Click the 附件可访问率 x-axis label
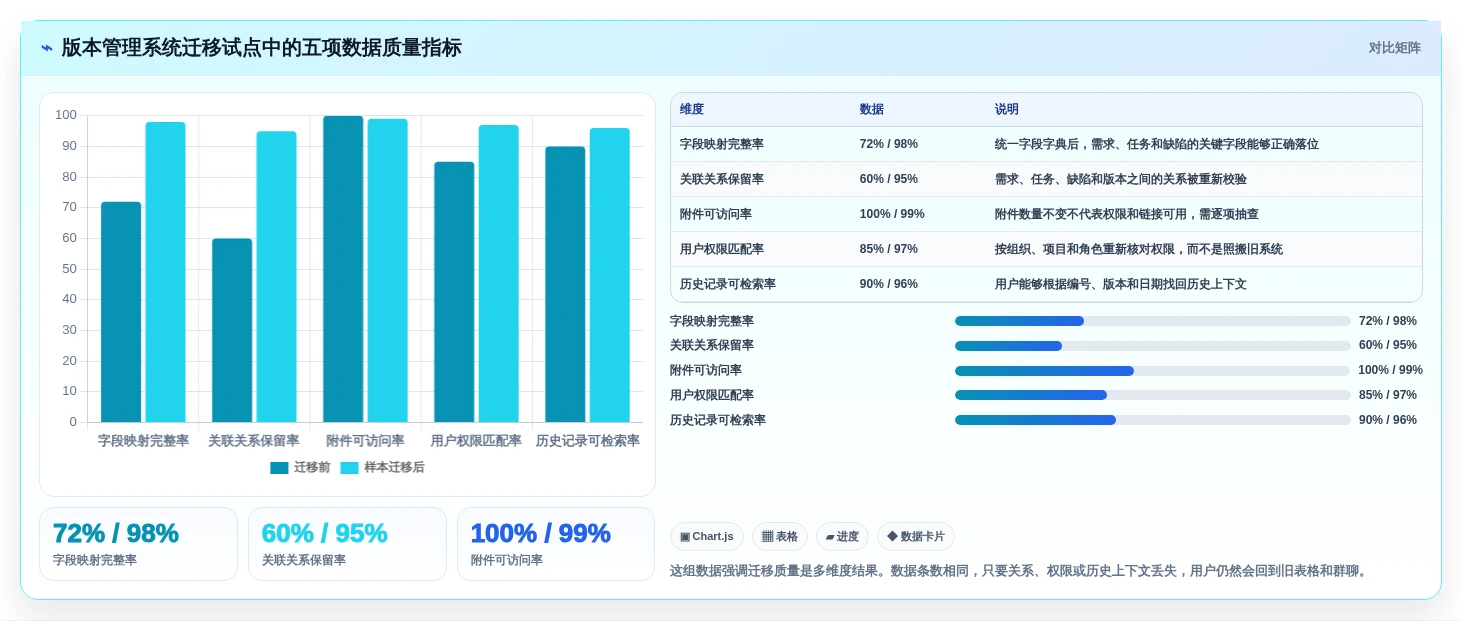Screen dimensions: 1462x621 click(365, 441)
